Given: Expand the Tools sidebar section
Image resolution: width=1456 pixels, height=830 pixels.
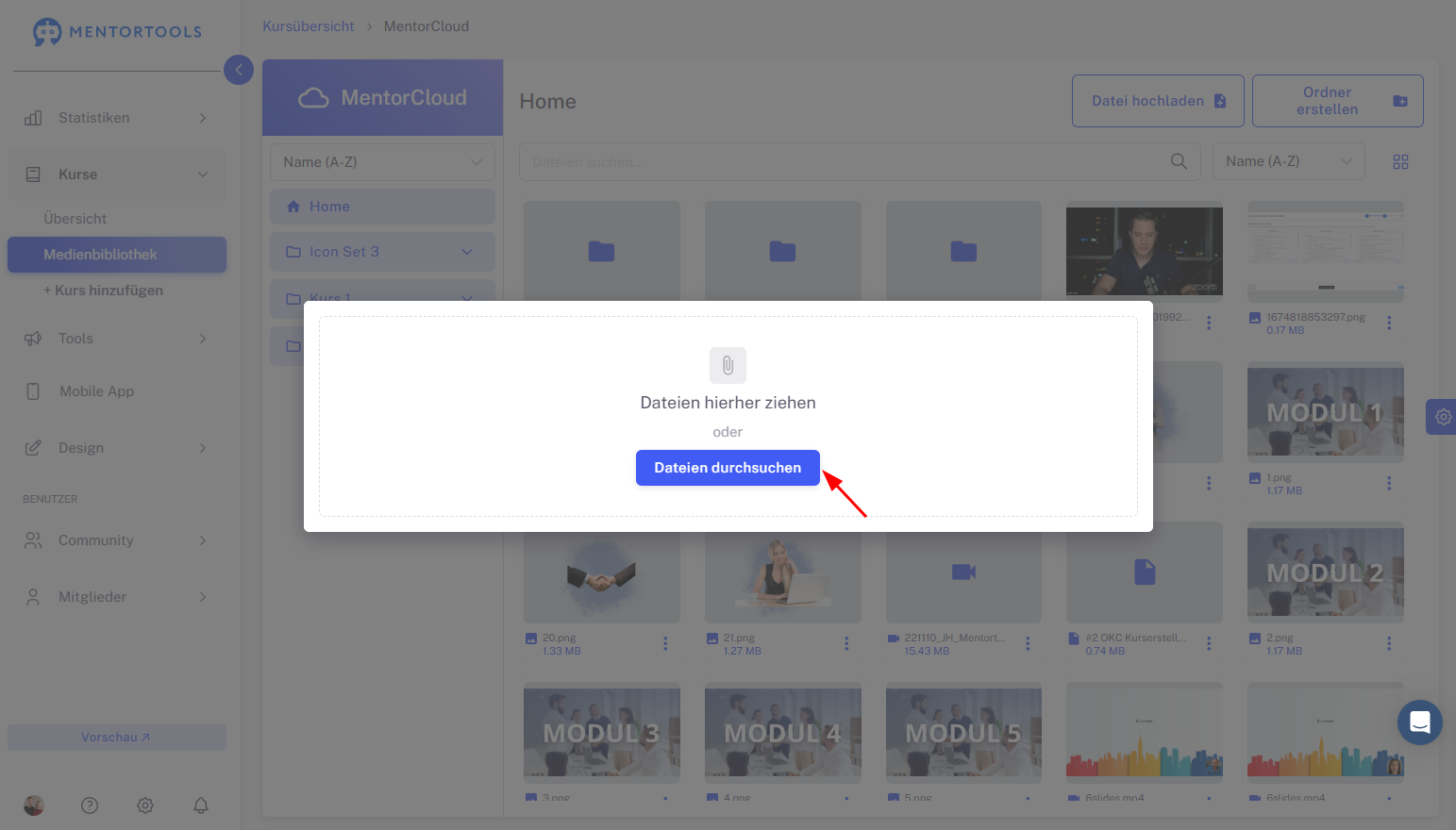Looking at the screenshot, I should click(203, 339).
